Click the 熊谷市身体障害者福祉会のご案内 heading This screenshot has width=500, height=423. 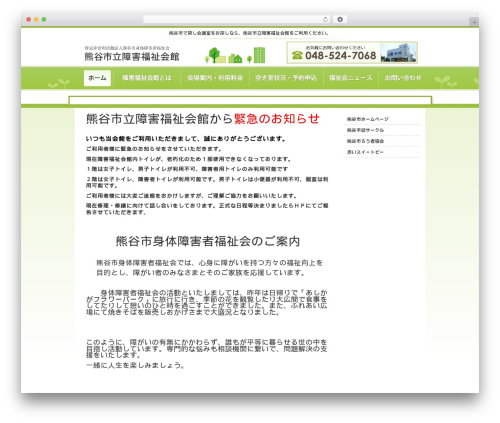[208, 241]
